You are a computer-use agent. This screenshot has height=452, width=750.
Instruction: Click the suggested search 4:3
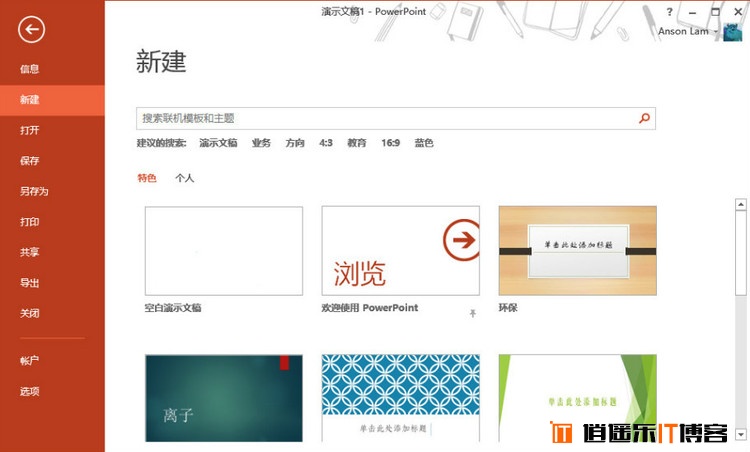point(326,143)
